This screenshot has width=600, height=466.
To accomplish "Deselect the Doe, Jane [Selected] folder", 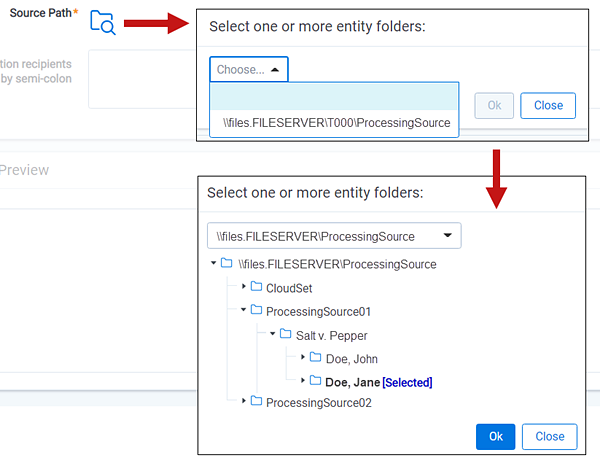I will pyautogui.click(x=379, y=382).
